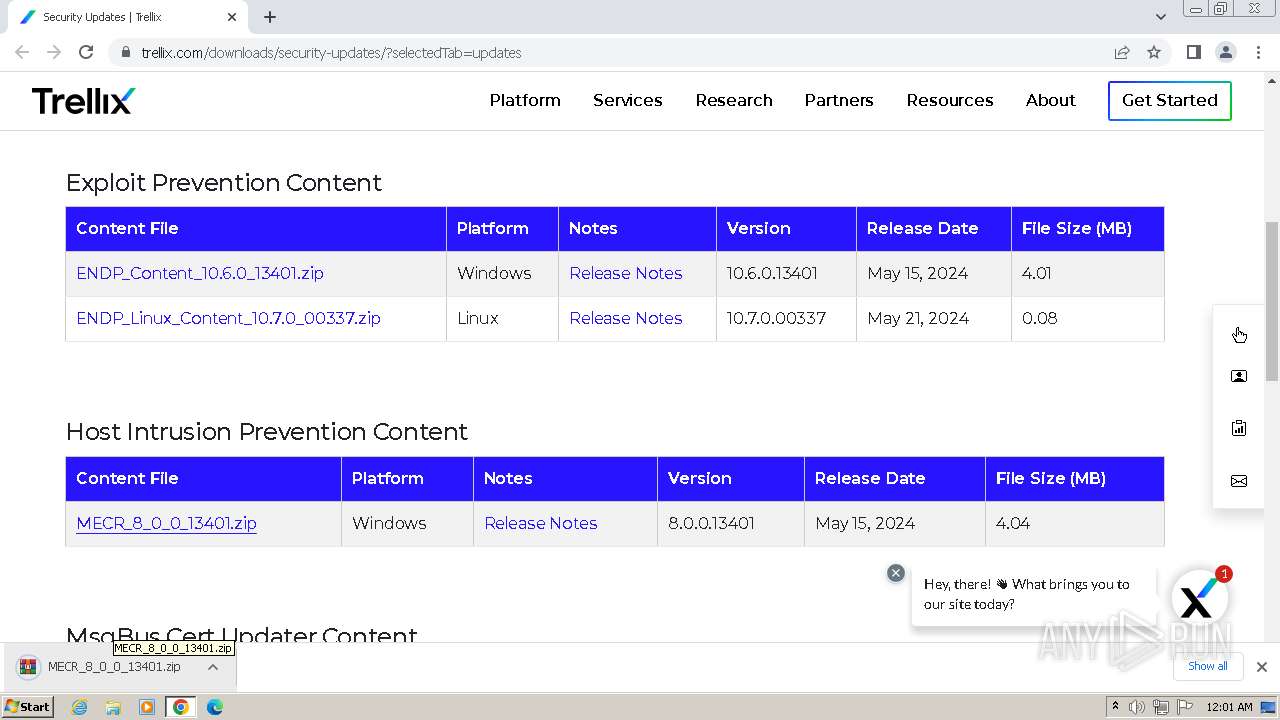Download ENDP_Linux_Content_10.7.0_00337.zip

click(228, 318)
